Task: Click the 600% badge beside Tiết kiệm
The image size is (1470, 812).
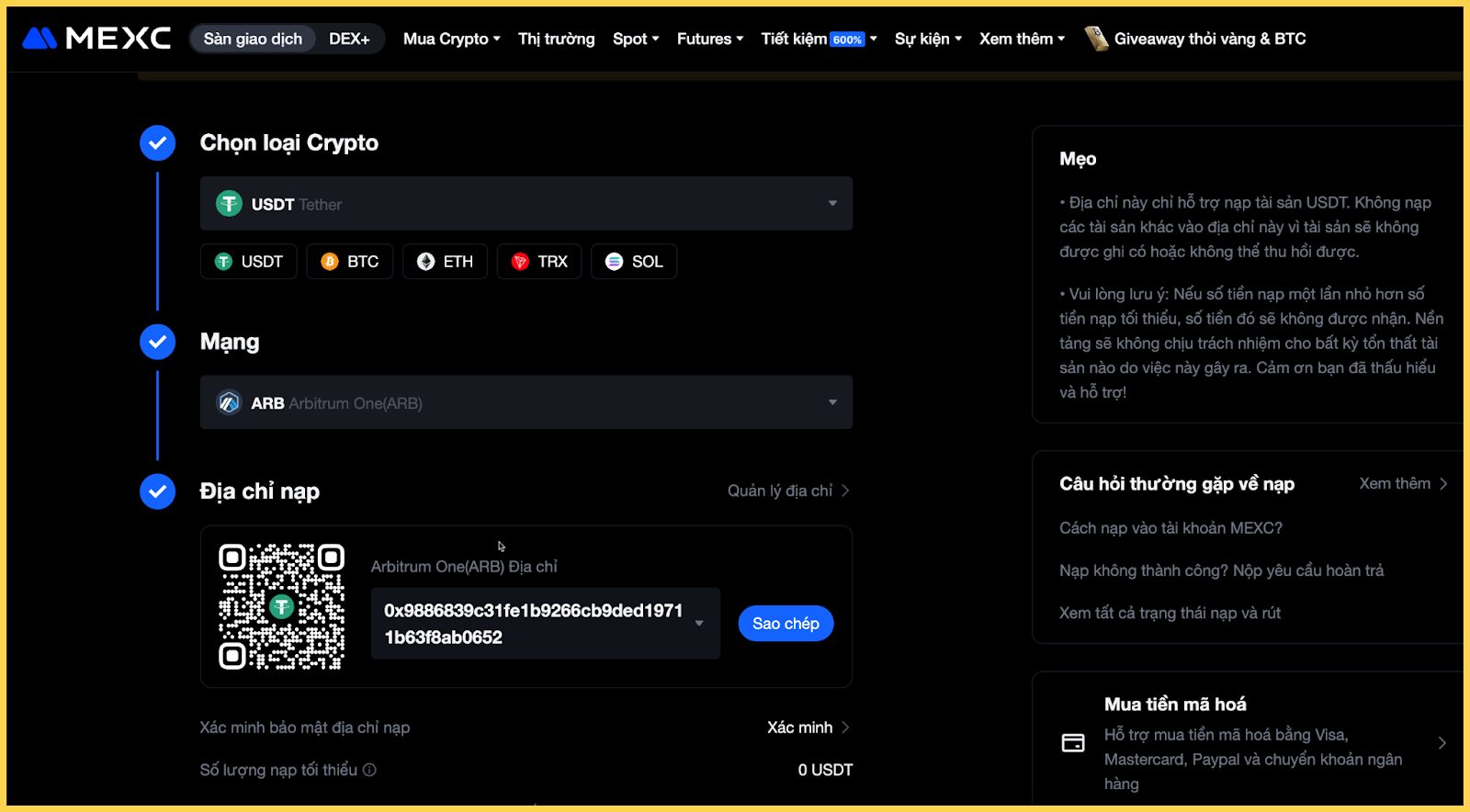Action: pos(847,39)
